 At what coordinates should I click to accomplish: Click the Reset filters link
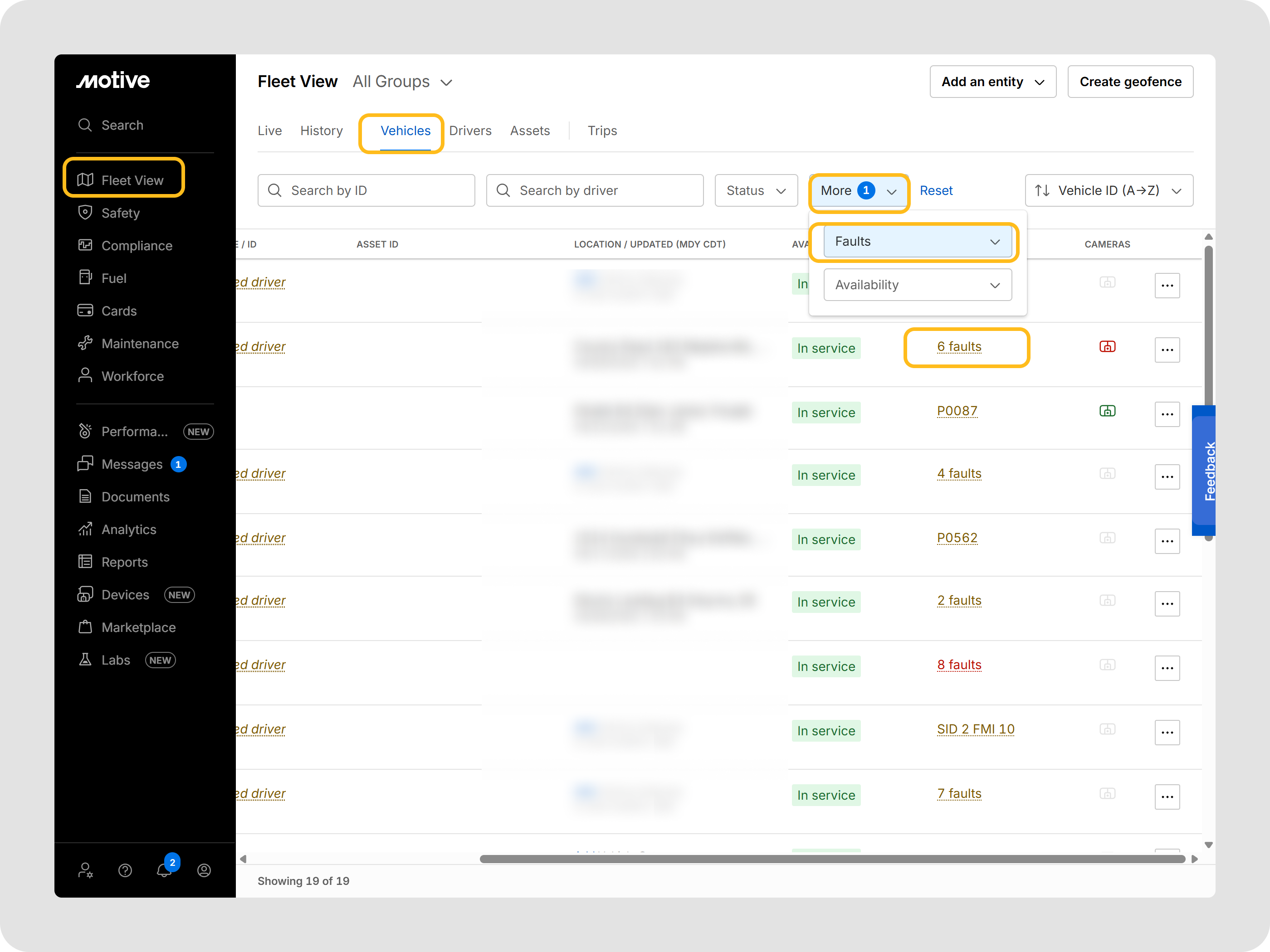click(936, 190)
